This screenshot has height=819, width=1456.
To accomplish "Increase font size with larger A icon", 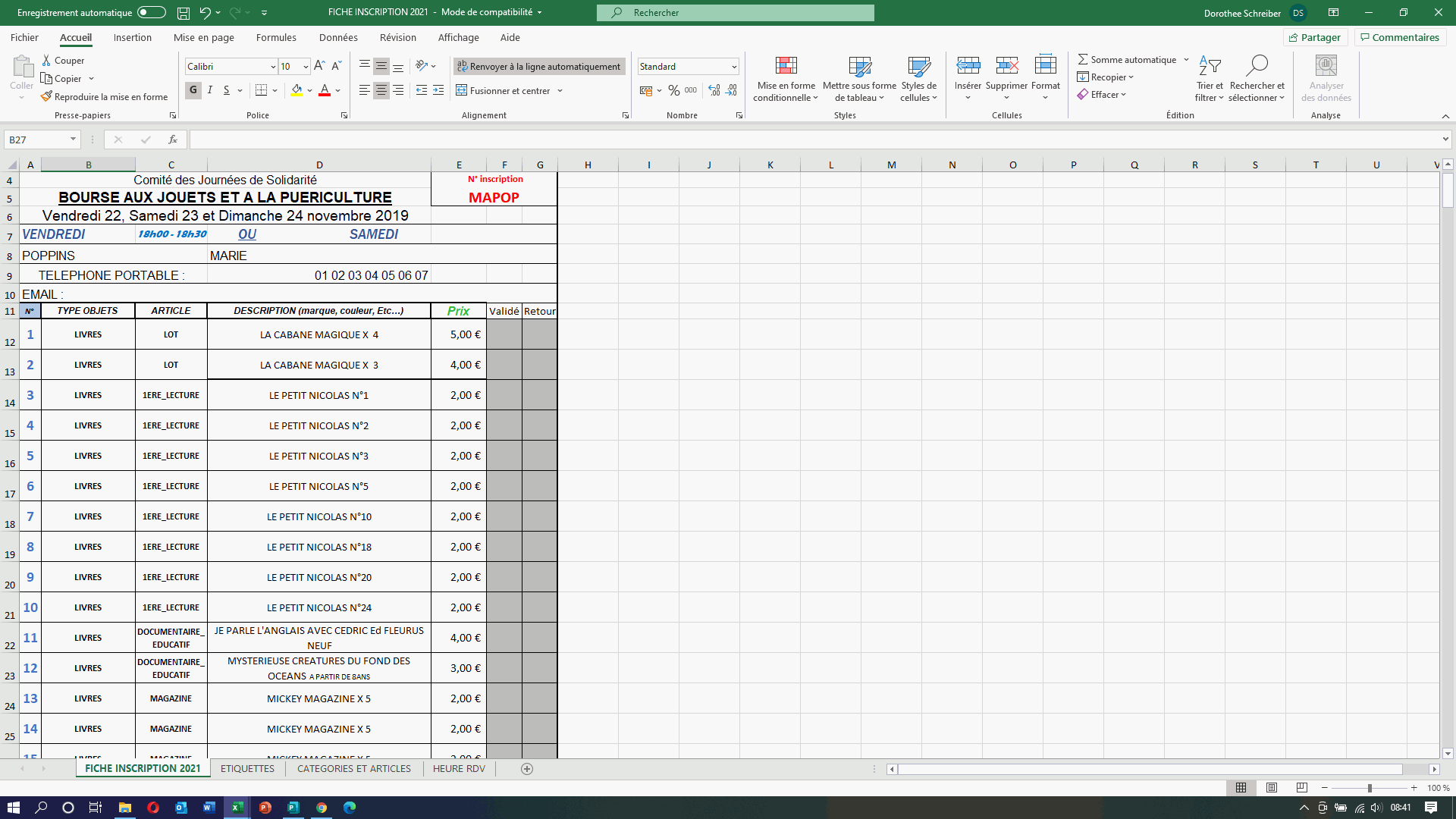I will pyautogui.click(x=319, y=66).
